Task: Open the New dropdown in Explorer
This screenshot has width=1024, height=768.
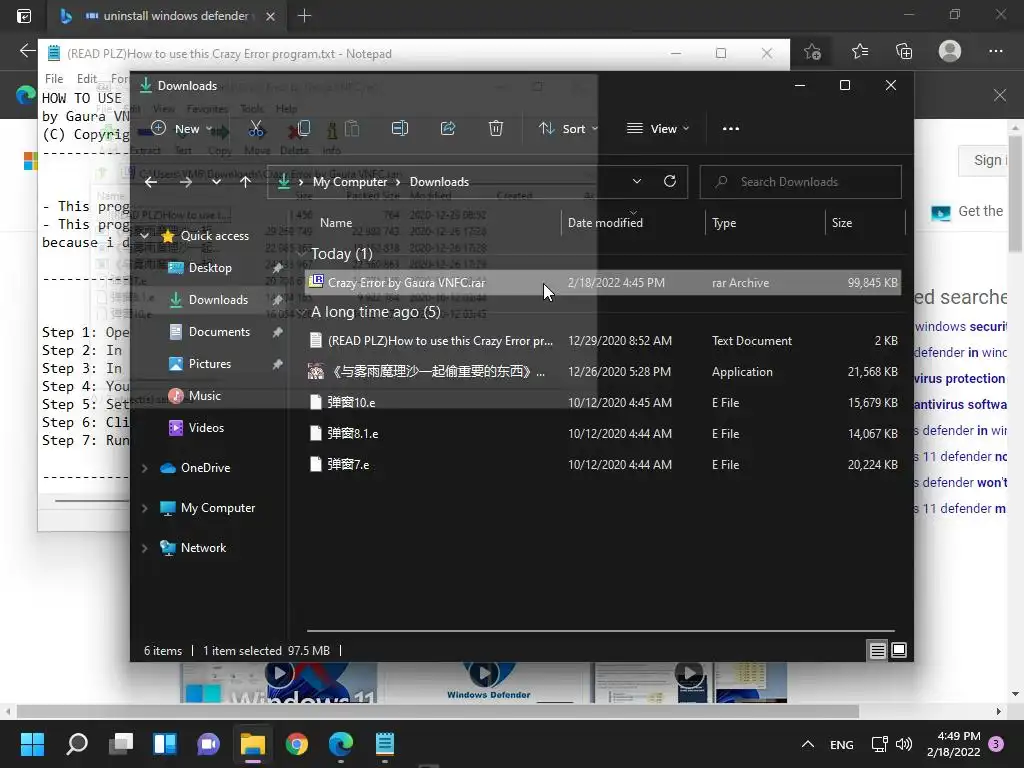Action: tap(182, 129)
